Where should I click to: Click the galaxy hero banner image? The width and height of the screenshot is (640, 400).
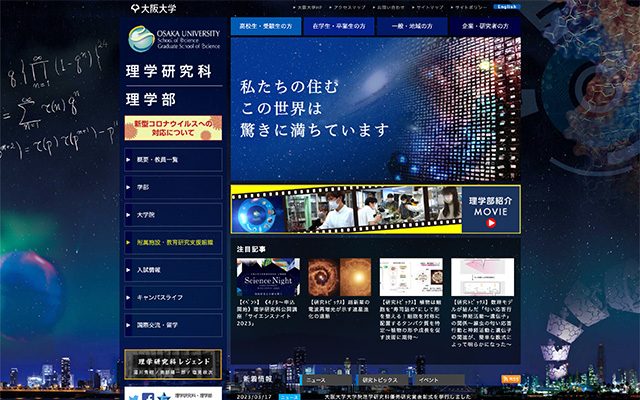tap(376, 109)
